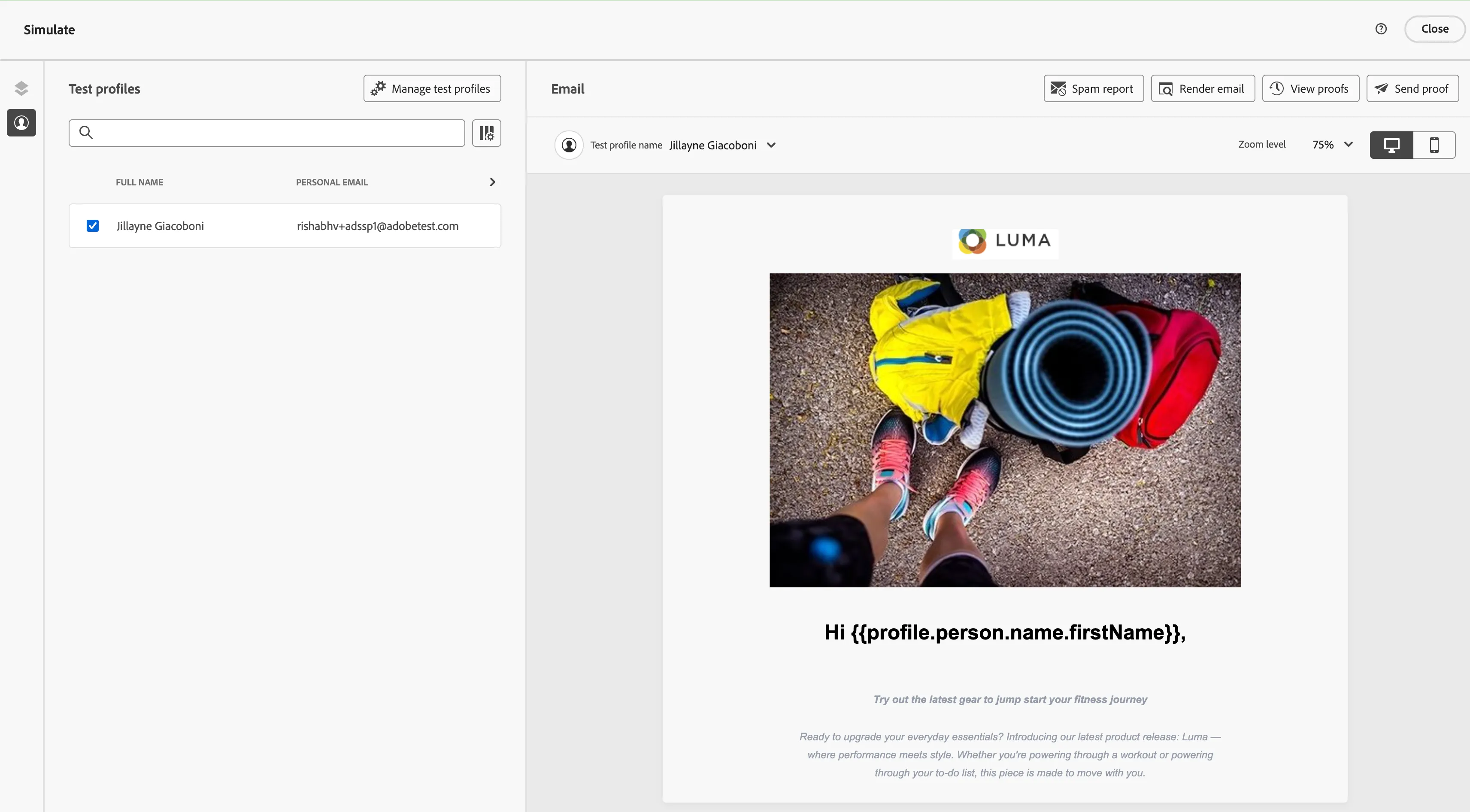Click the profile avatar icon beside Test profile name
This screenshot has height=812, width=1470.
coord(569,145)
